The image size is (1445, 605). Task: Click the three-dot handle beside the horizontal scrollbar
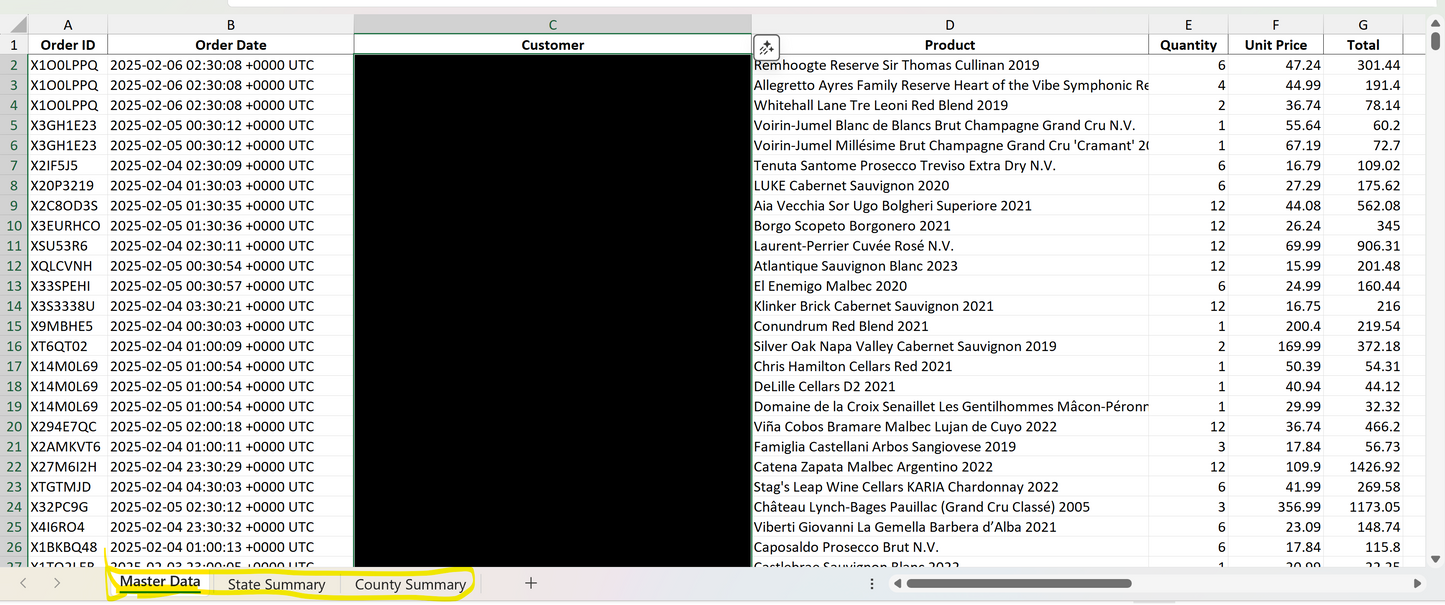[x=872, y=583]
